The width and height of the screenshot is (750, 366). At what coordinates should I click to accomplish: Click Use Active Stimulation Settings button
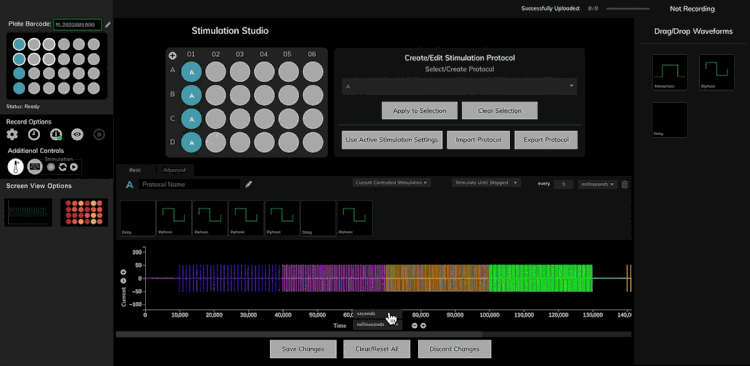click(392, 140)
